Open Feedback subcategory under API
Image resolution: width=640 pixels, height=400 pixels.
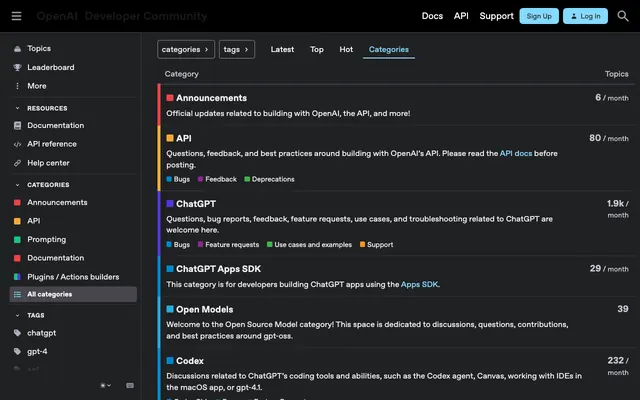217,179
